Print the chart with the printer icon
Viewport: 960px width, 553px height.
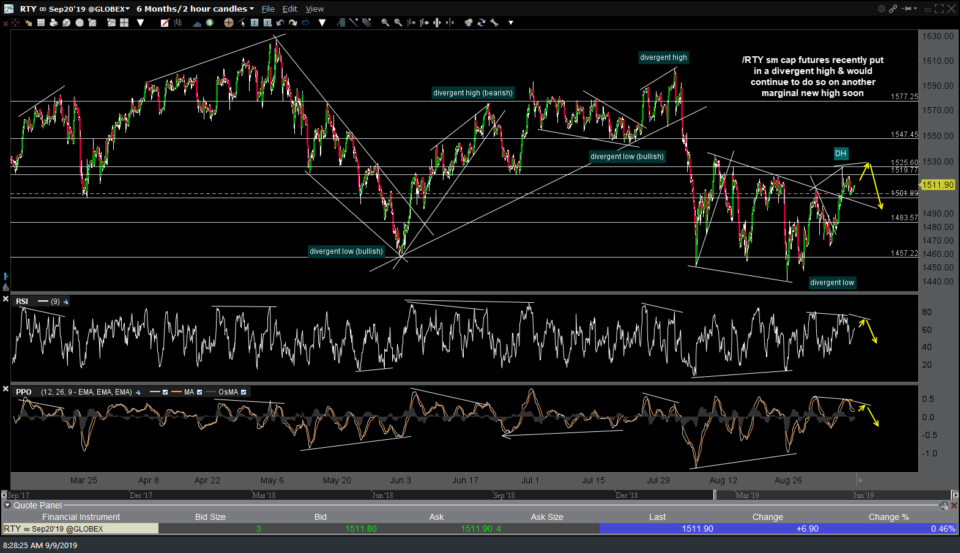coord(53,23)
